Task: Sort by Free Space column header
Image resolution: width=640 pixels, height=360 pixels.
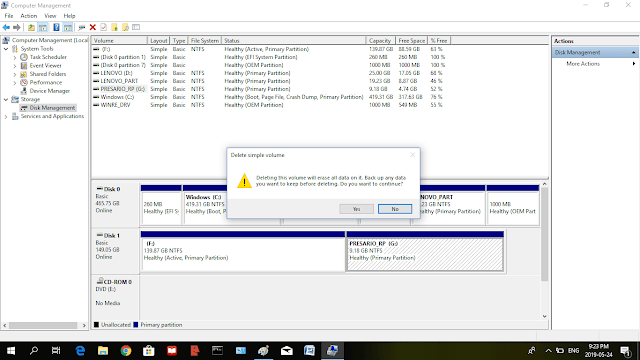Action: 411,40
